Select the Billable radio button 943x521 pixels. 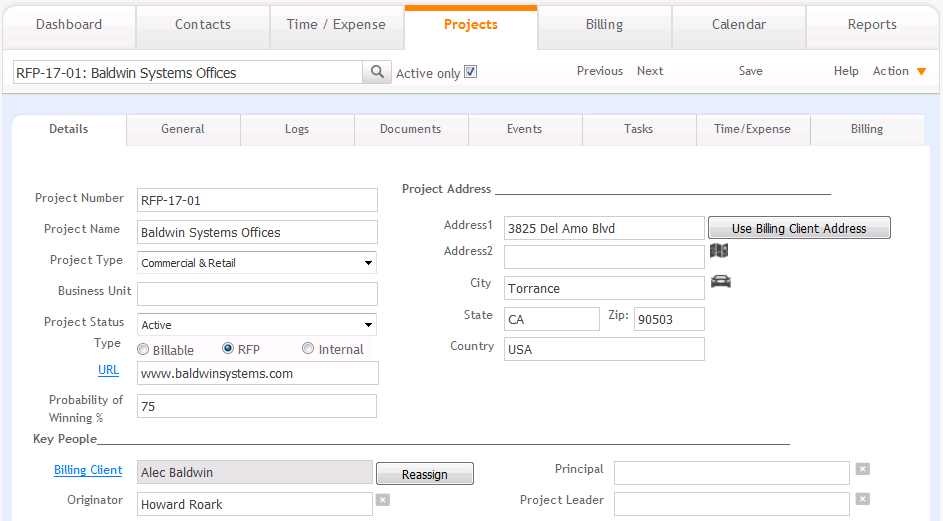coord(143,349)
